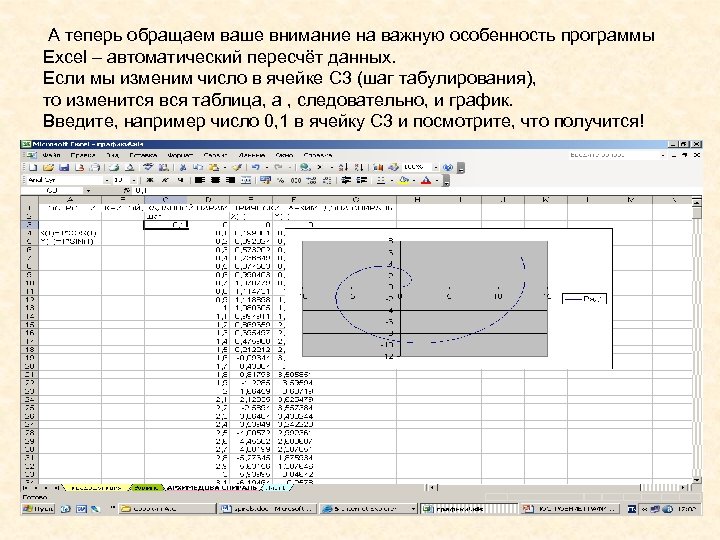Decrease indent in the Formatting toolbar

click(346, 180)
